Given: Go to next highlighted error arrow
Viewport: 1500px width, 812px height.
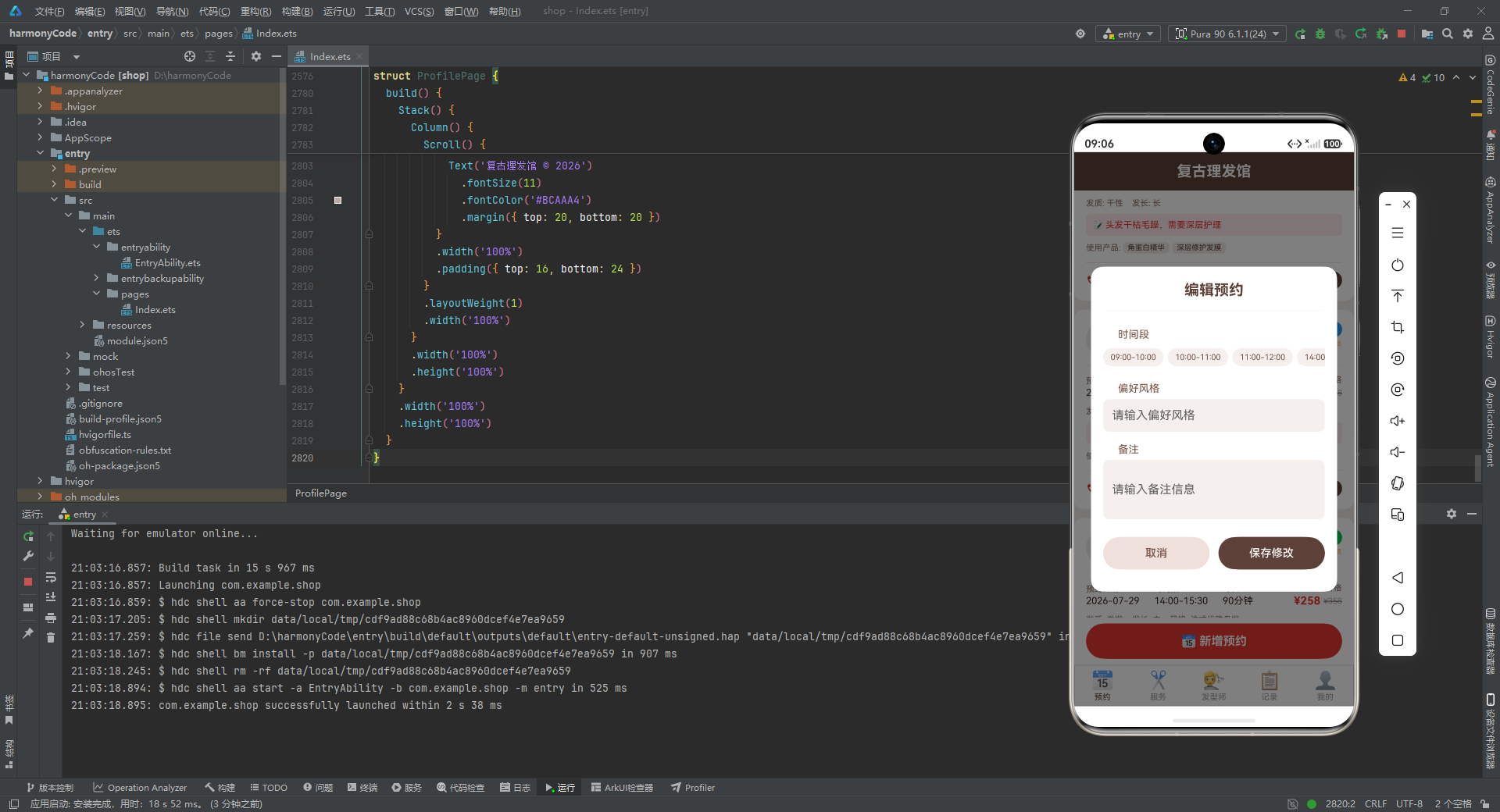Looking at the screenshot, I should [x=1473, y=77].
